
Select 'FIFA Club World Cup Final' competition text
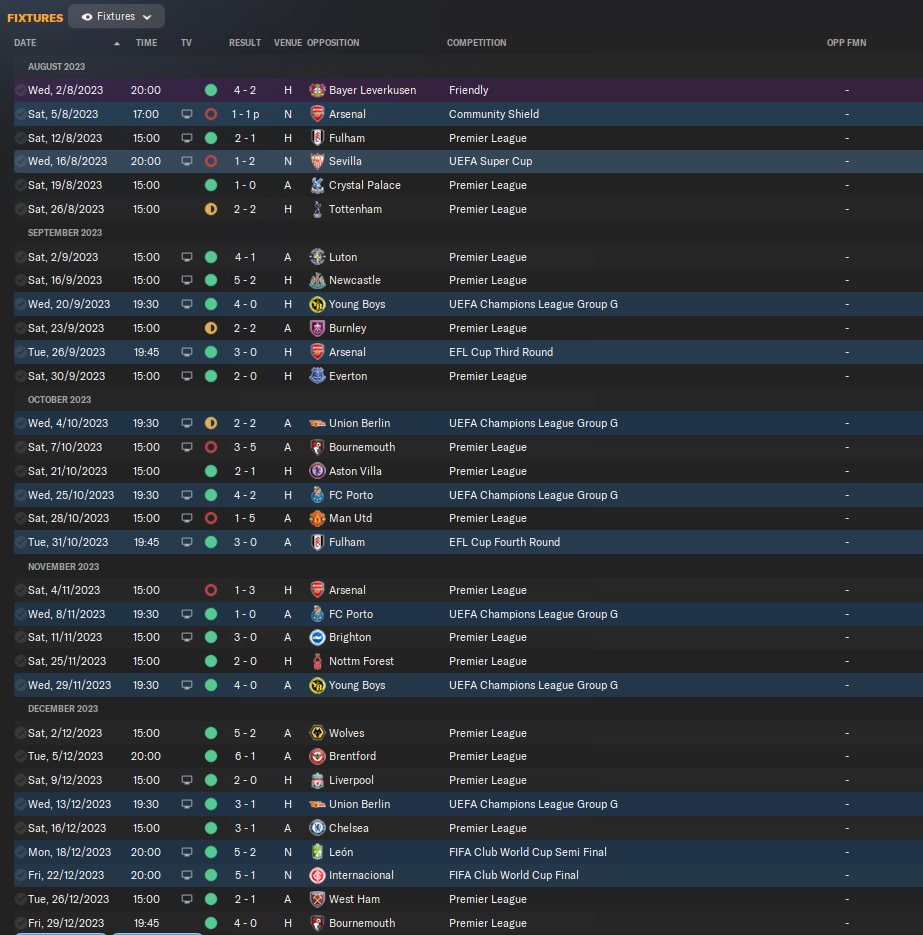(x=513, y=875)
